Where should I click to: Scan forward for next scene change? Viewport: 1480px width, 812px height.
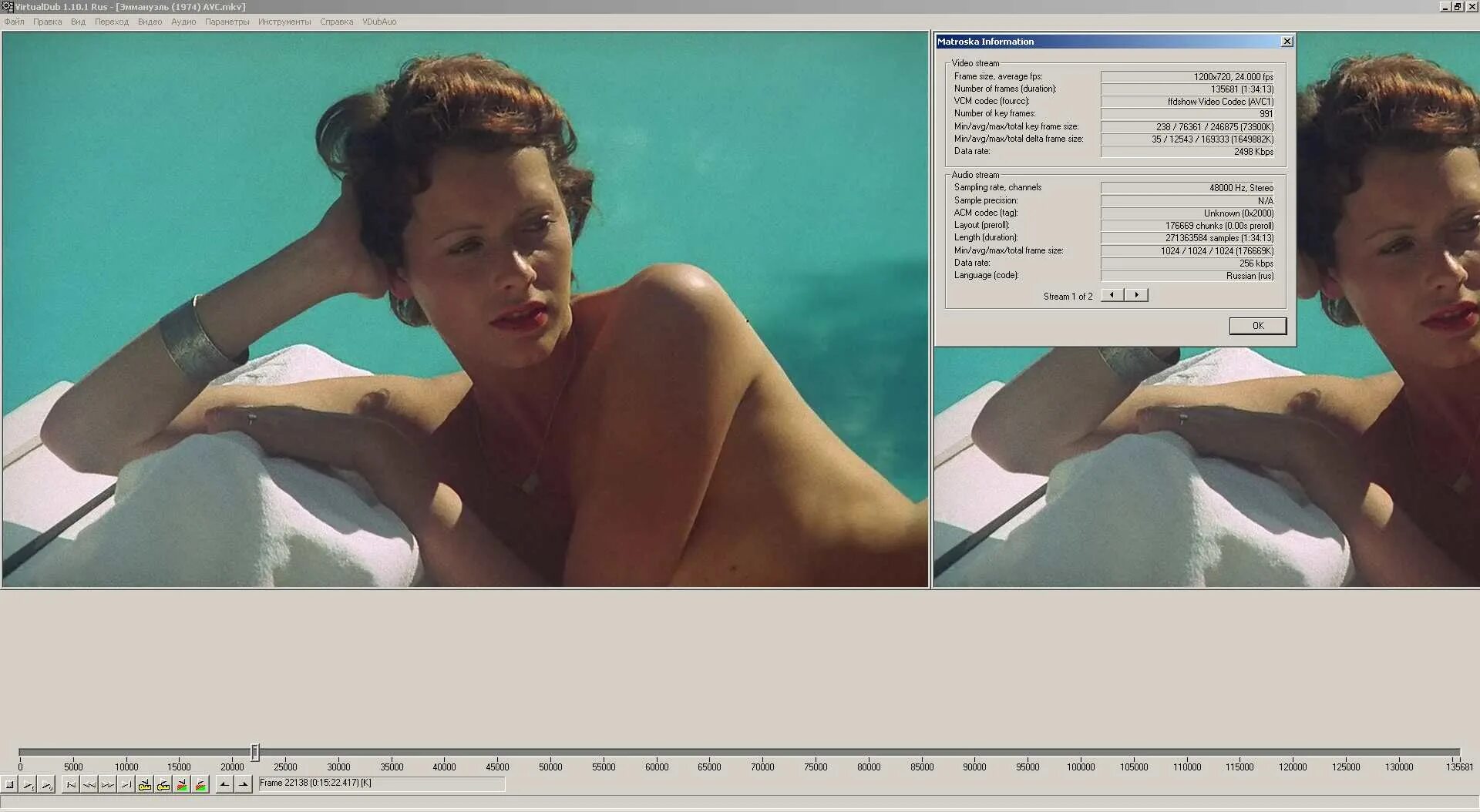pyautogui.click(x=200, y=784)
